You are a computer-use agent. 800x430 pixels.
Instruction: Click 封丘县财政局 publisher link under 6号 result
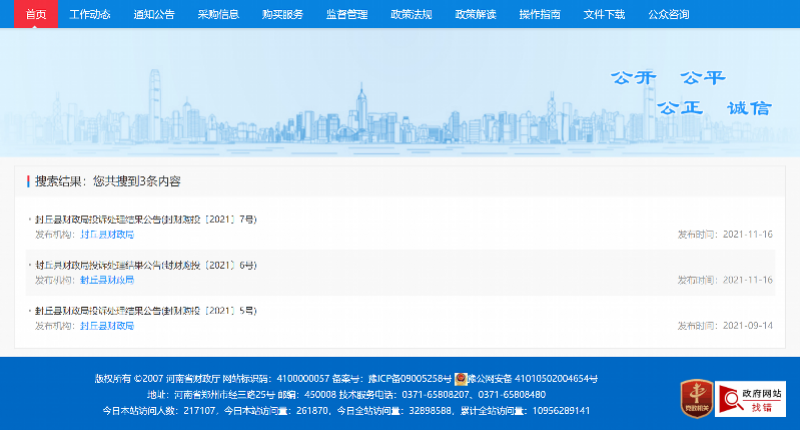click(107, 280)
